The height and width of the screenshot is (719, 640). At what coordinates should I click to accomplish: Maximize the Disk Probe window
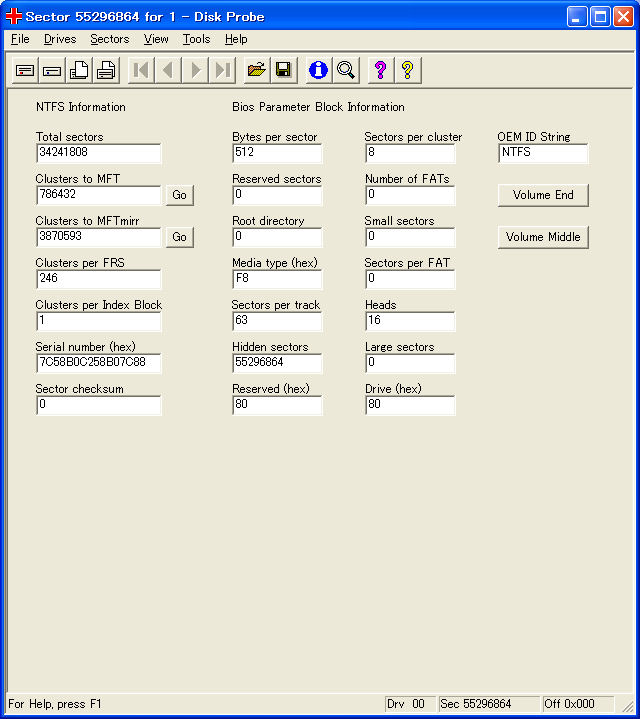pos(600,17)
